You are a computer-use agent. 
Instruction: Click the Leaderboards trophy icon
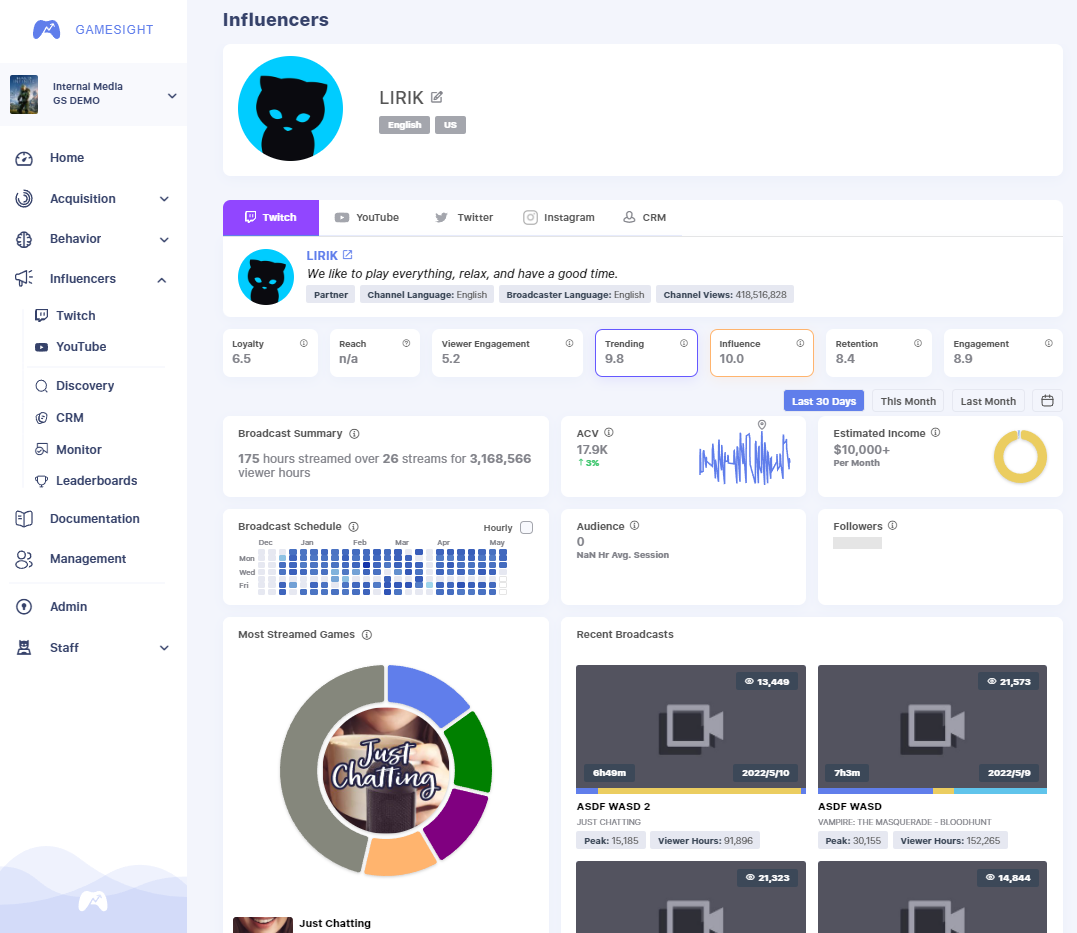(42, 481)
